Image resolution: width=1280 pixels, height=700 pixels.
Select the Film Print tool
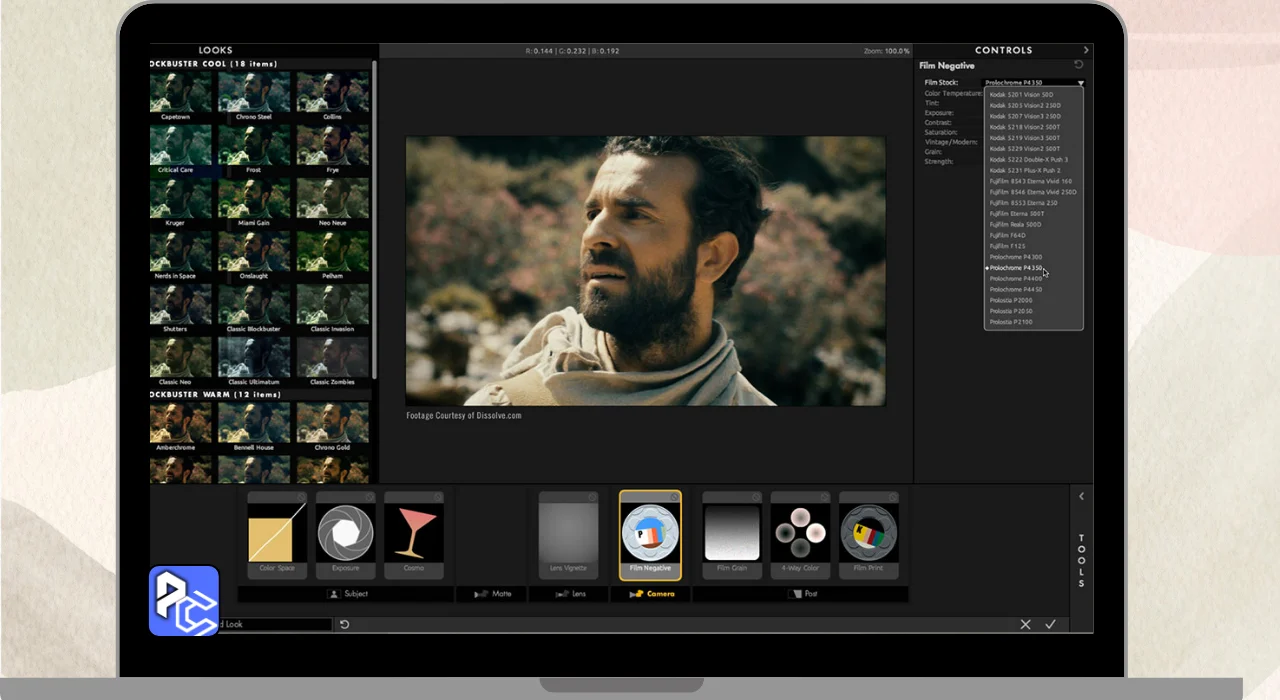(x=868, y=533)
